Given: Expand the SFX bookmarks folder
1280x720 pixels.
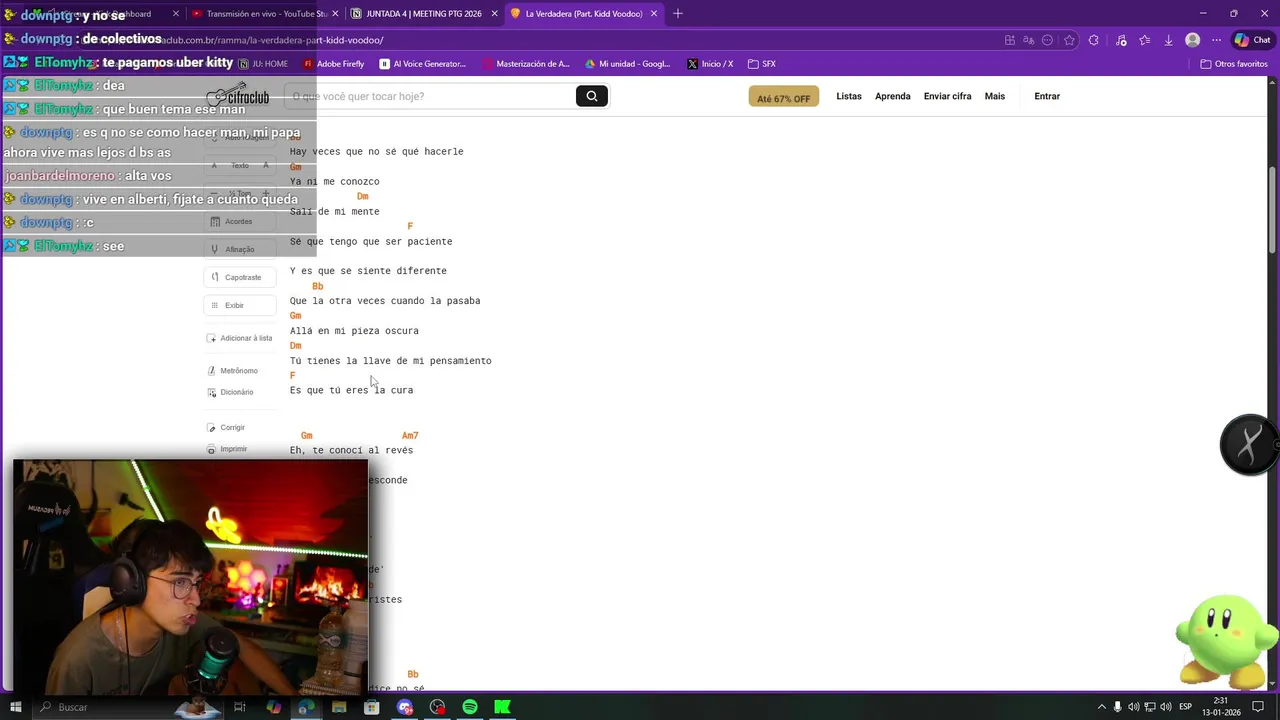Looking at the screenshot, I should 762,64.
